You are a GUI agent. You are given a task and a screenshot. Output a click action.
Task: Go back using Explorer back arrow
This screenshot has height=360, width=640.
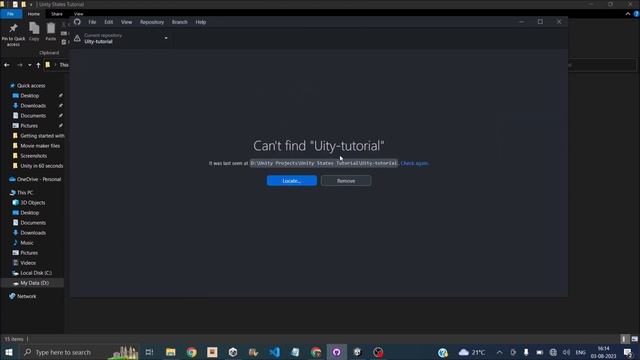click(x=7, y=65)
